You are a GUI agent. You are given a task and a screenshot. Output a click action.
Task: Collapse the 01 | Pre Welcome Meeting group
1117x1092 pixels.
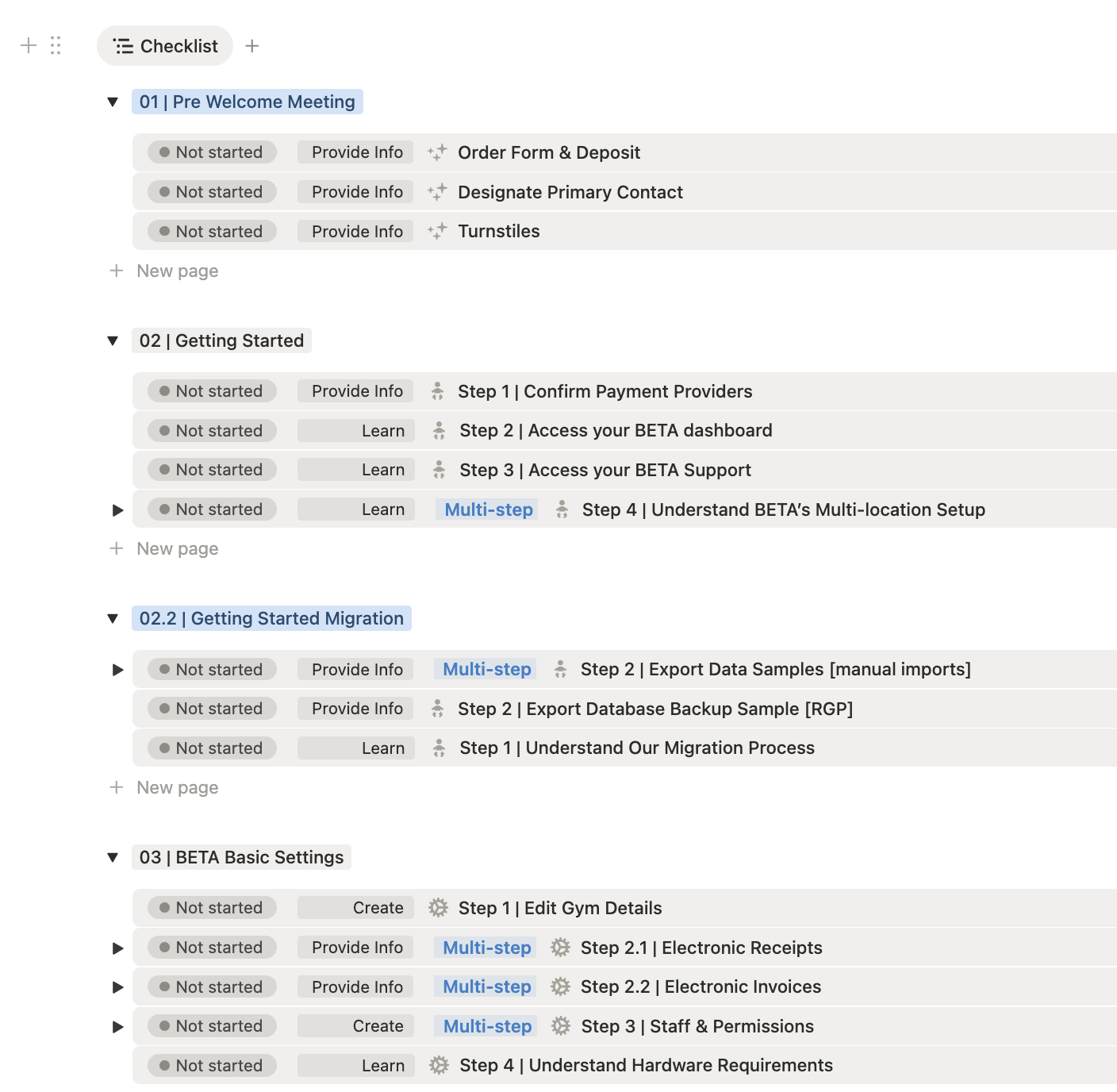pos(113,102)
